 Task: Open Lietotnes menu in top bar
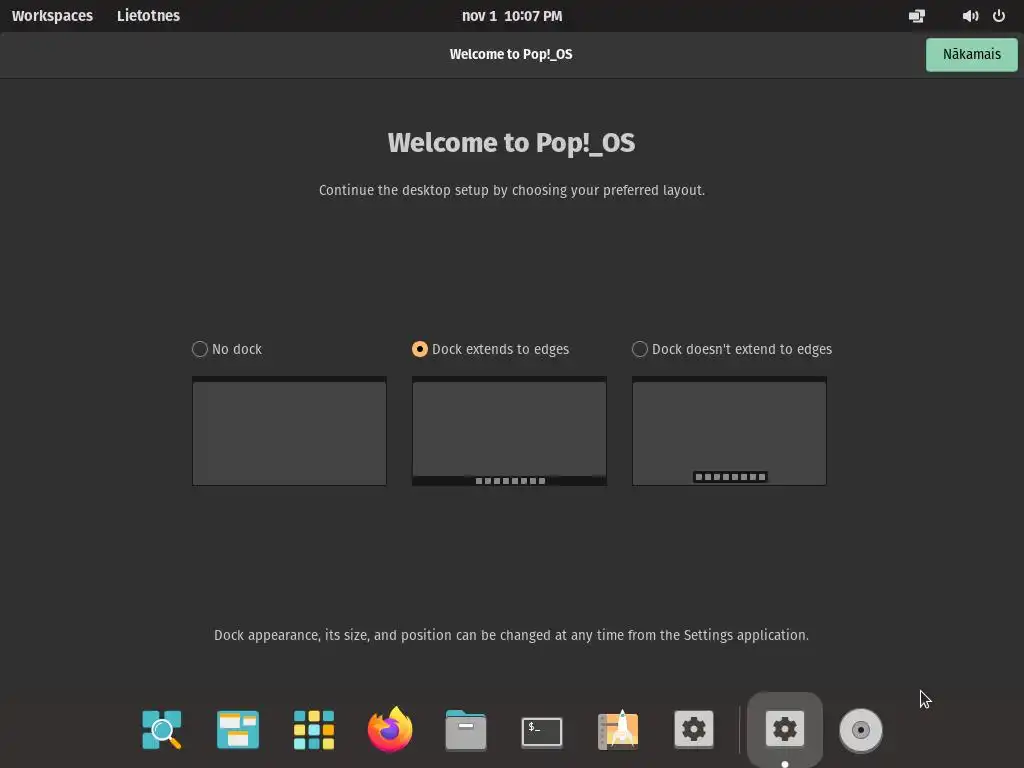tap(148, 16)
